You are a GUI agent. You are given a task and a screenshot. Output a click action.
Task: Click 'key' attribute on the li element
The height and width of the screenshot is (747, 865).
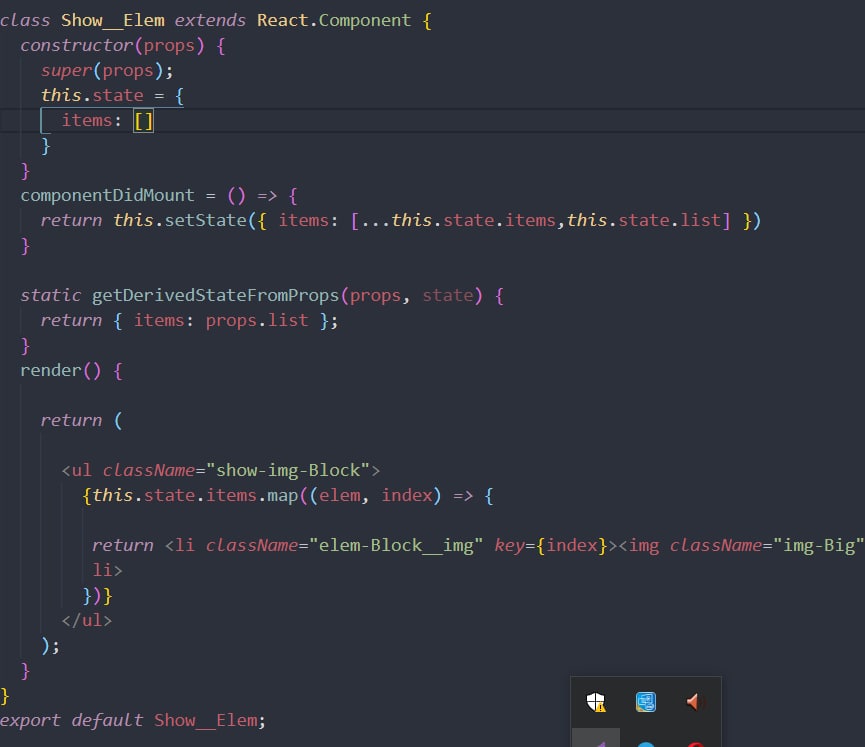click(509, 545)
